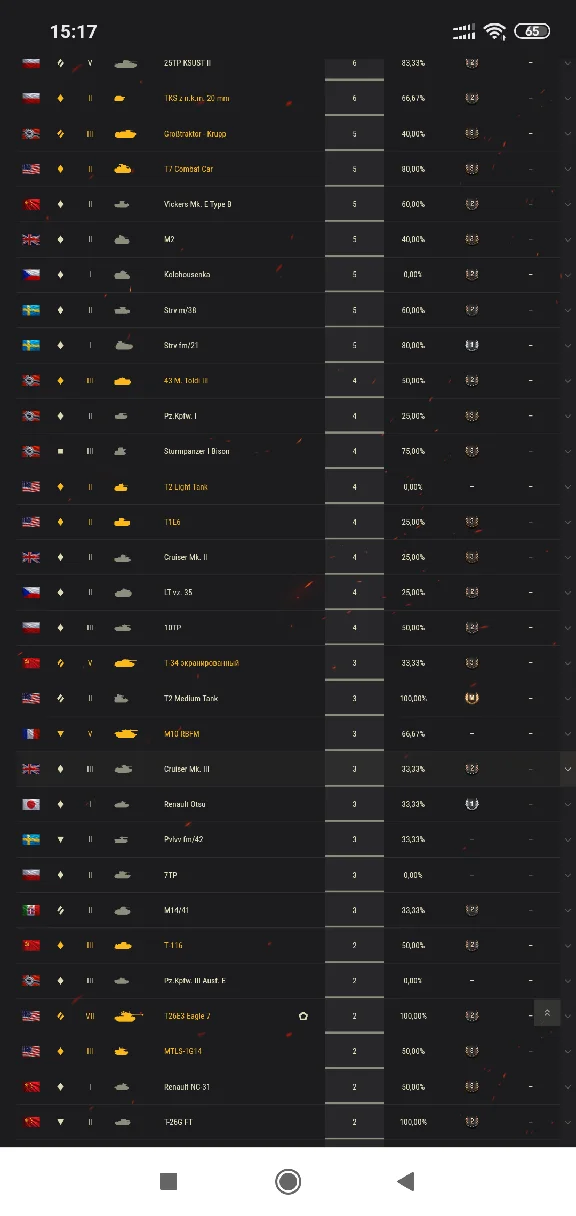The height and width of the screenshot is (1216, 576).
Task: Click the French flag icon beside M10 RBFM
Action: [x=31, y=733]
